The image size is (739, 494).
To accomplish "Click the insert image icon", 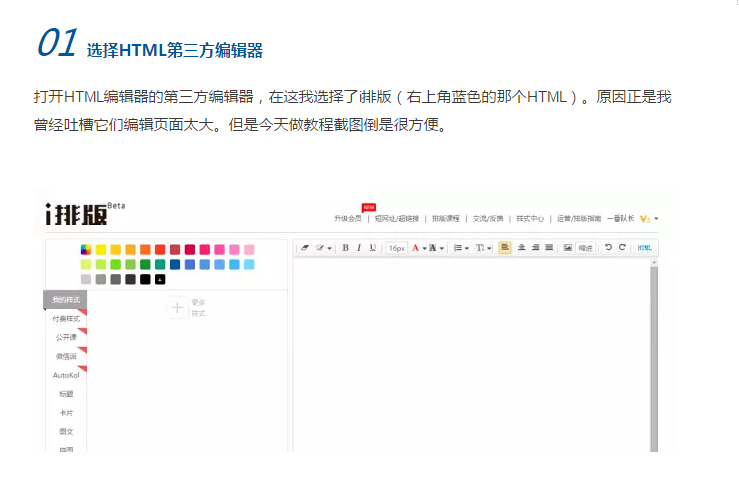I will tap(567, 248).
